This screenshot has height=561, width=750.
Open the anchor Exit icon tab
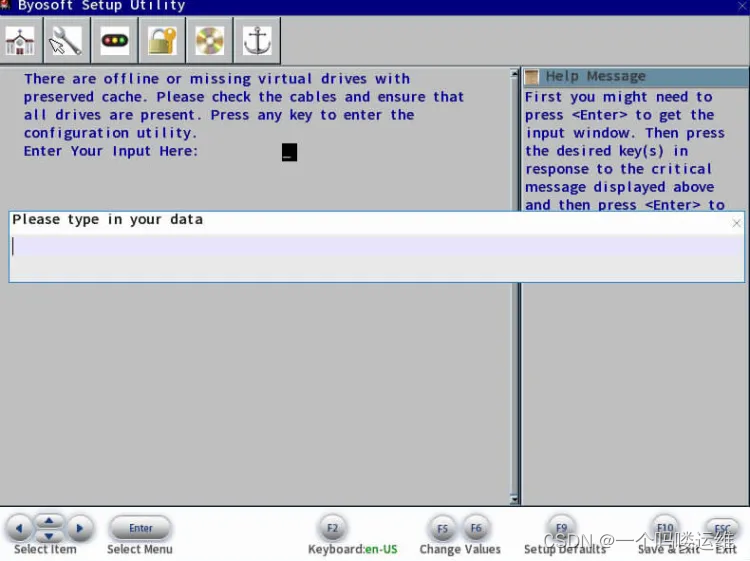click(257, 41)
